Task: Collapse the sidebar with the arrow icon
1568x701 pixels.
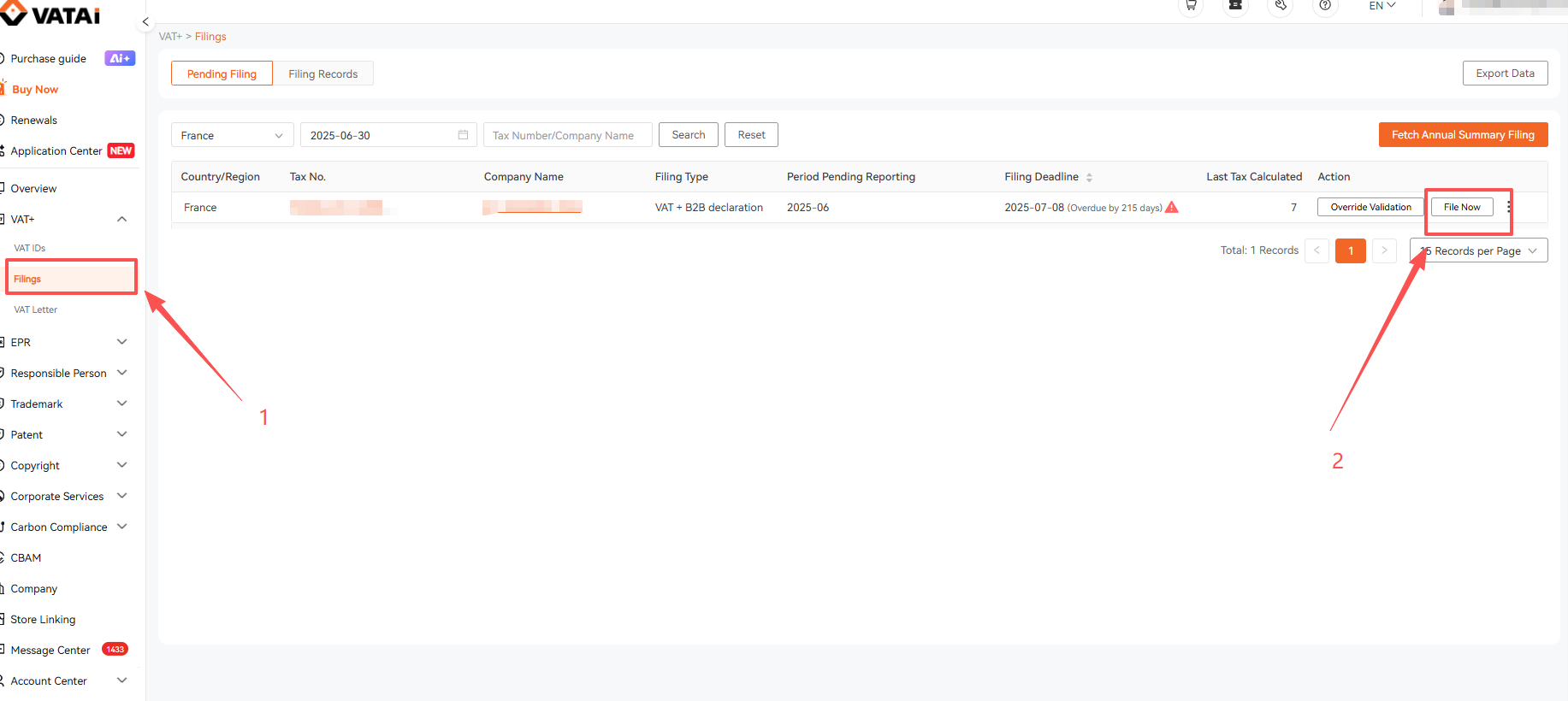Action: pos(145,21)
